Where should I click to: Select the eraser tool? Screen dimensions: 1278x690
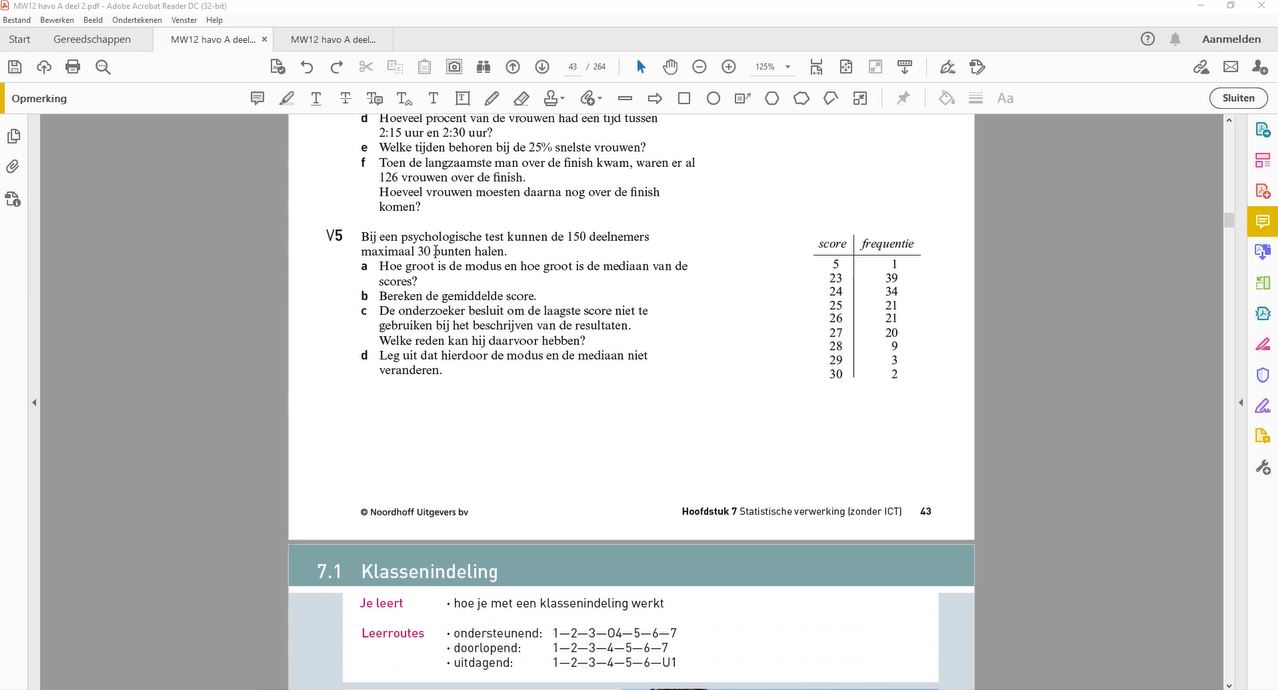click(x=521, y=98)
